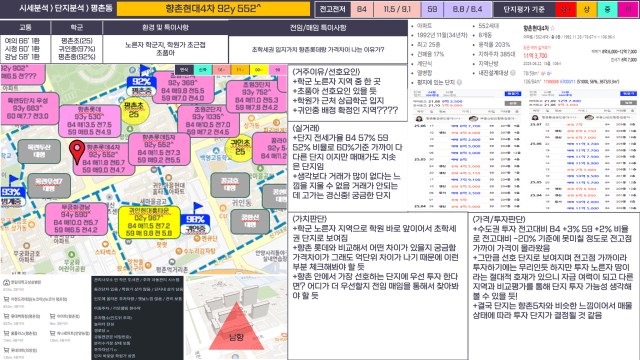The width and height of the screenshot is (640, 360).
Task: Click the dark legend chip on the map
Action: pyautogui.click(x=184, y=70)
